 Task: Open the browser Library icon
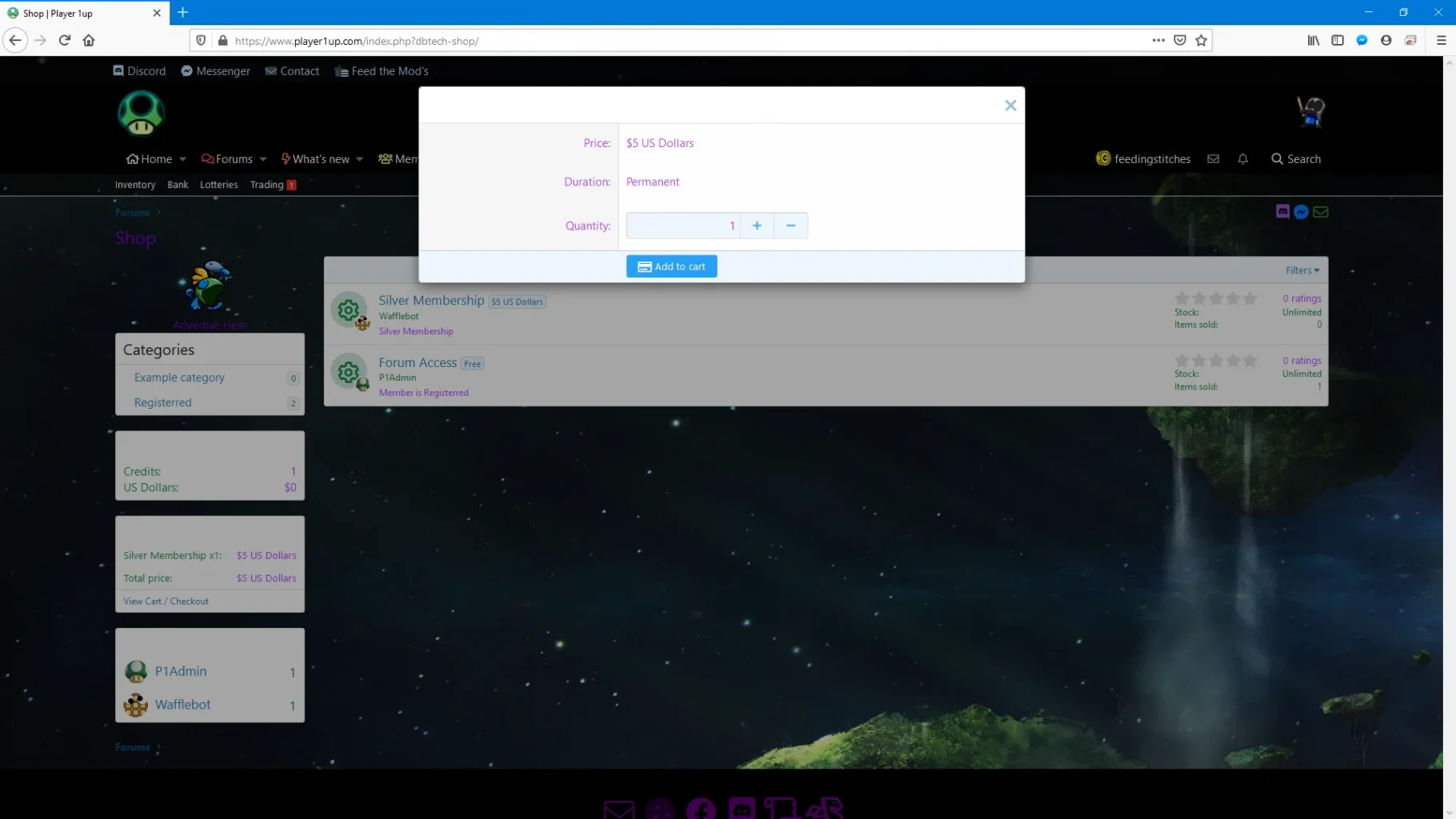point(1313,40)
